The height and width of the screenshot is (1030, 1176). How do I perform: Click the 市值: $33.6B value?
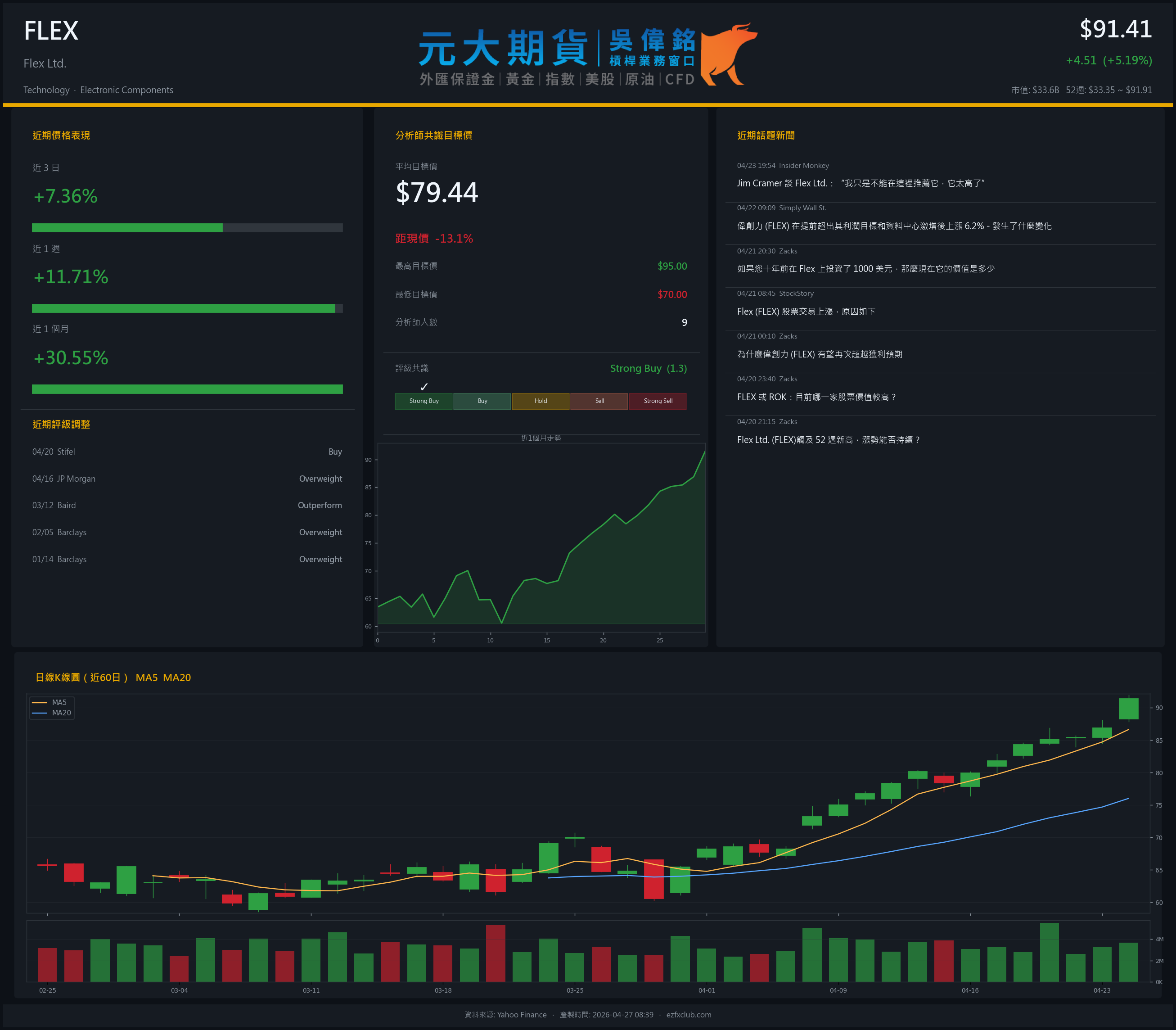[x=1035, y=90]
